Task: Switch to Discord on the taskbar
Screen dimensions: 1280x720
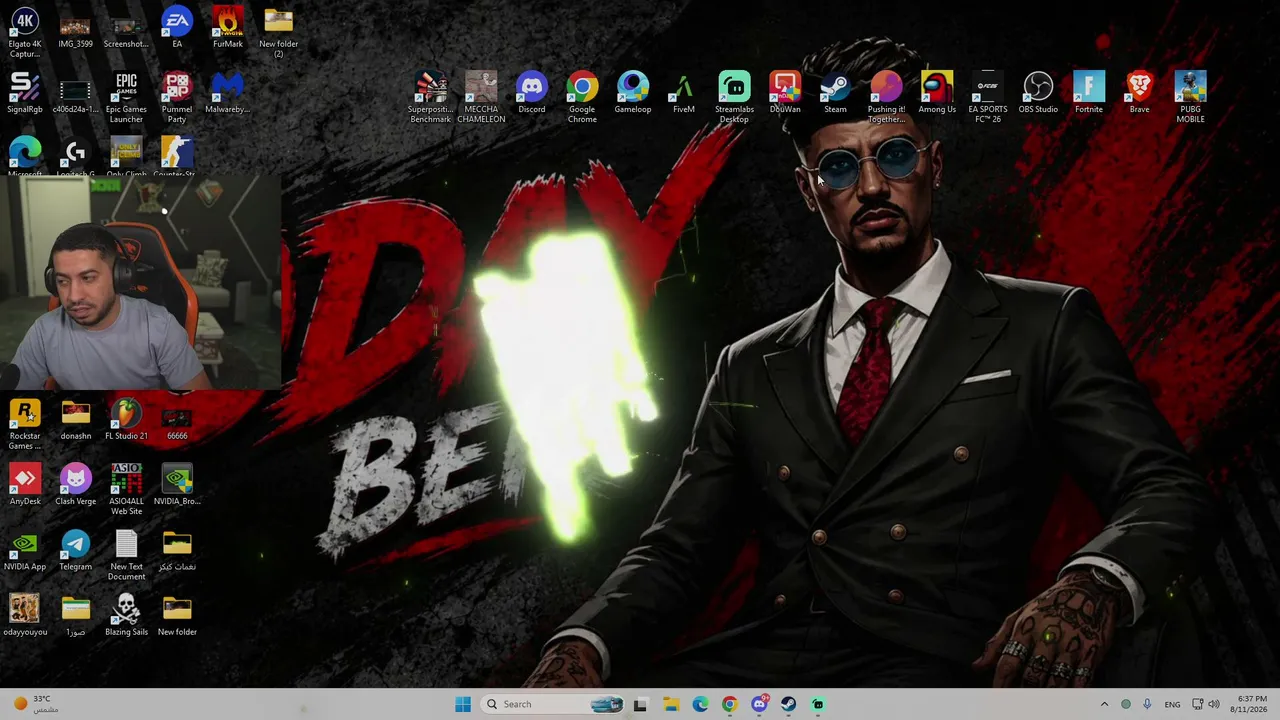Action: tap(759, 704)
